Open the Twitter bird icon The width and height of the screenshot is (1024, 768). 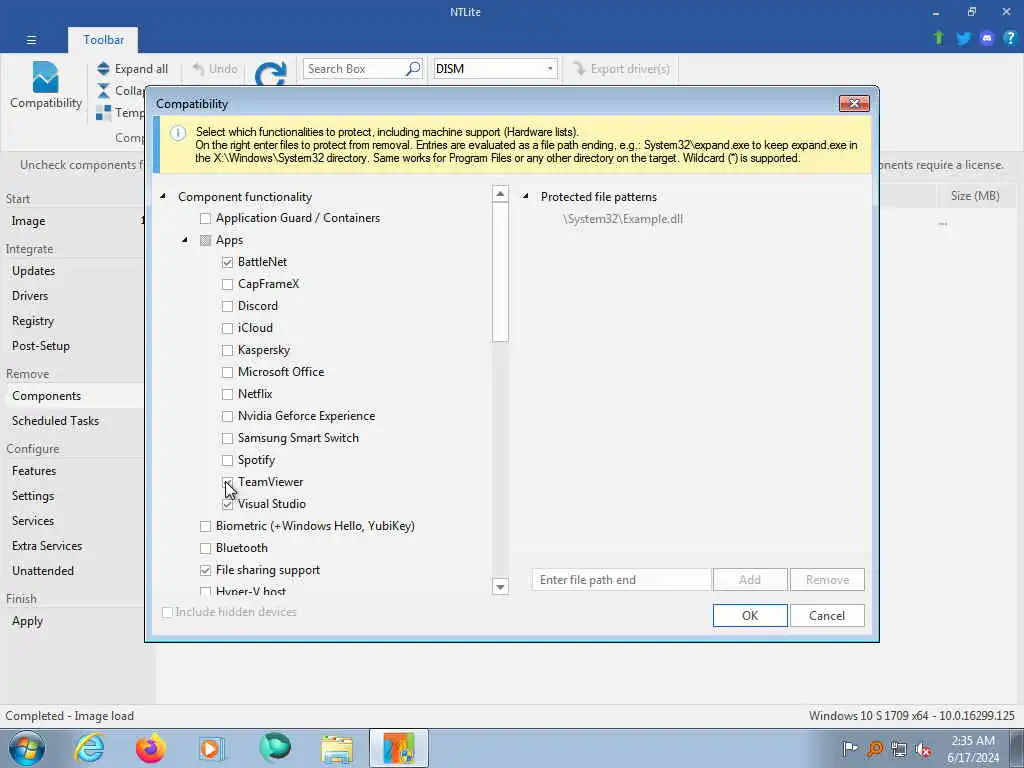[x=963, y=39]
